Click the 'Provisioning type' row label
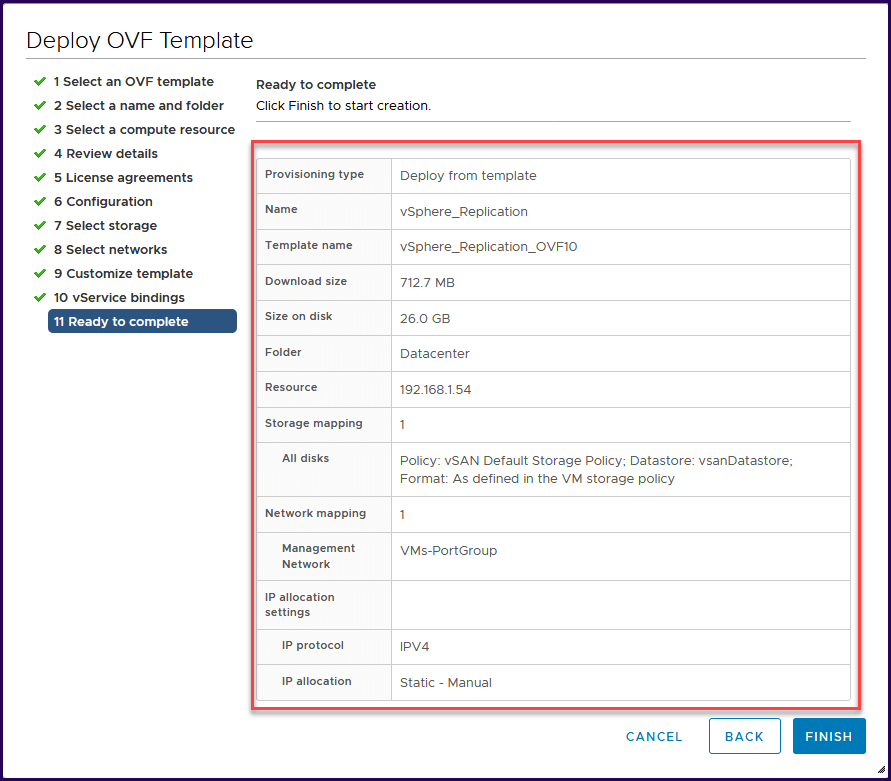 [x=314, y=175]
